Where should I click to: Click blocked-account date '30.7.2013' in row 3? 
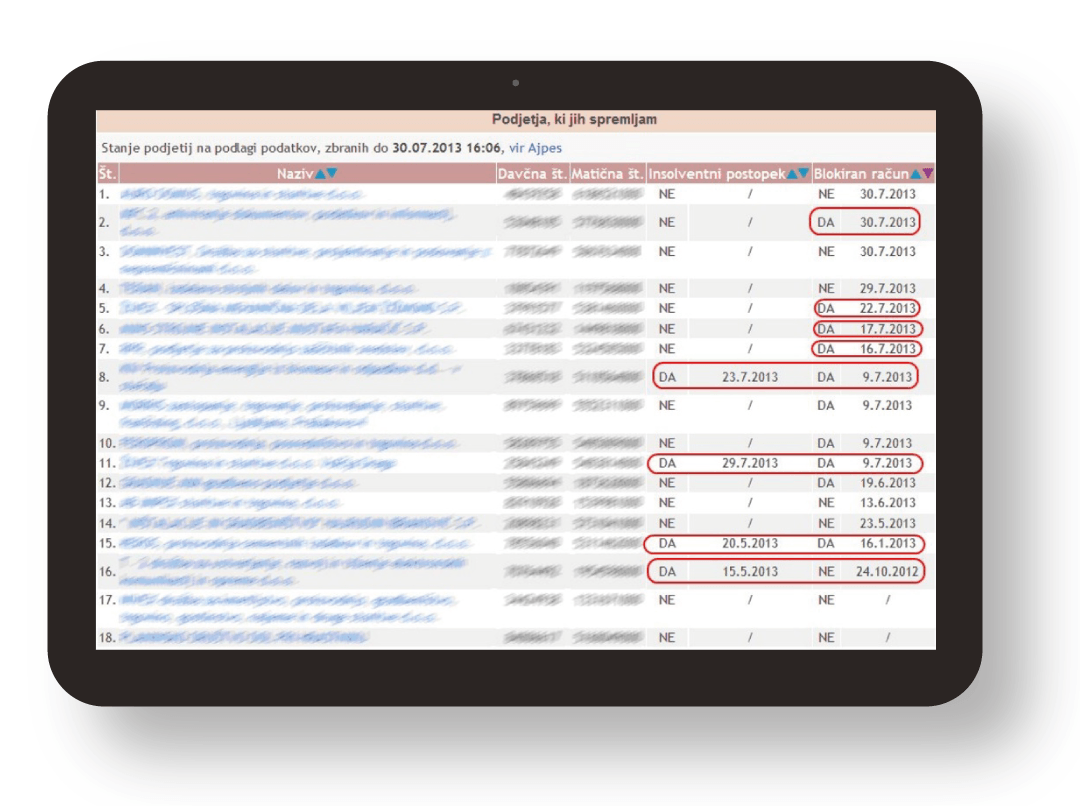pos(888,251)
